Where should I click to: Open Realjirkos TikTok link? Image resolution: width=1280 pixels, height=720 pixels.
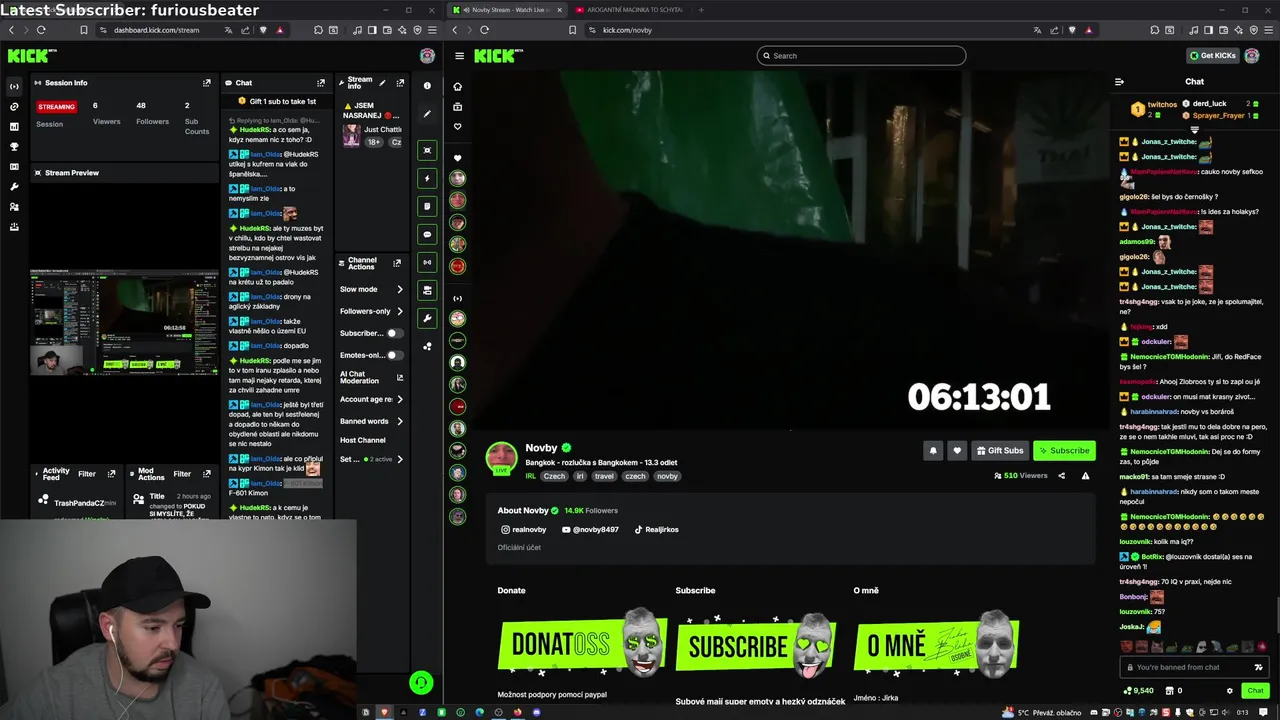pos(656,530)
